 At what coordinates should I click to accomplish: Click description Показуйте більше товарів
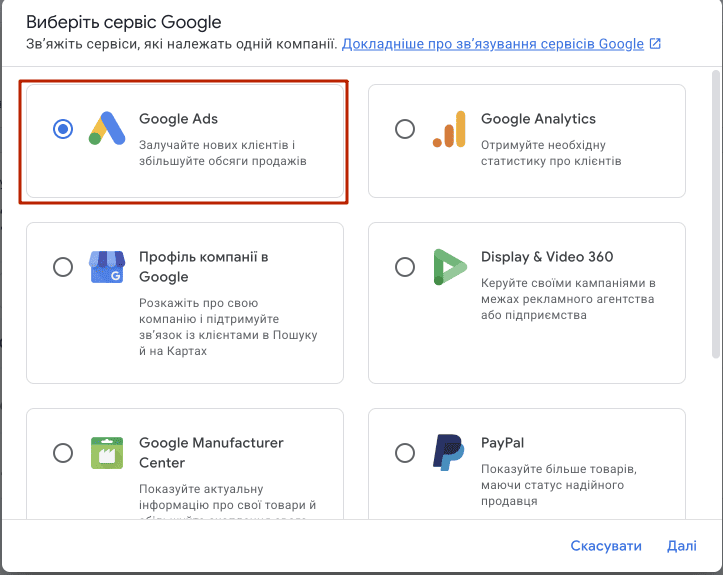[559, 485]
